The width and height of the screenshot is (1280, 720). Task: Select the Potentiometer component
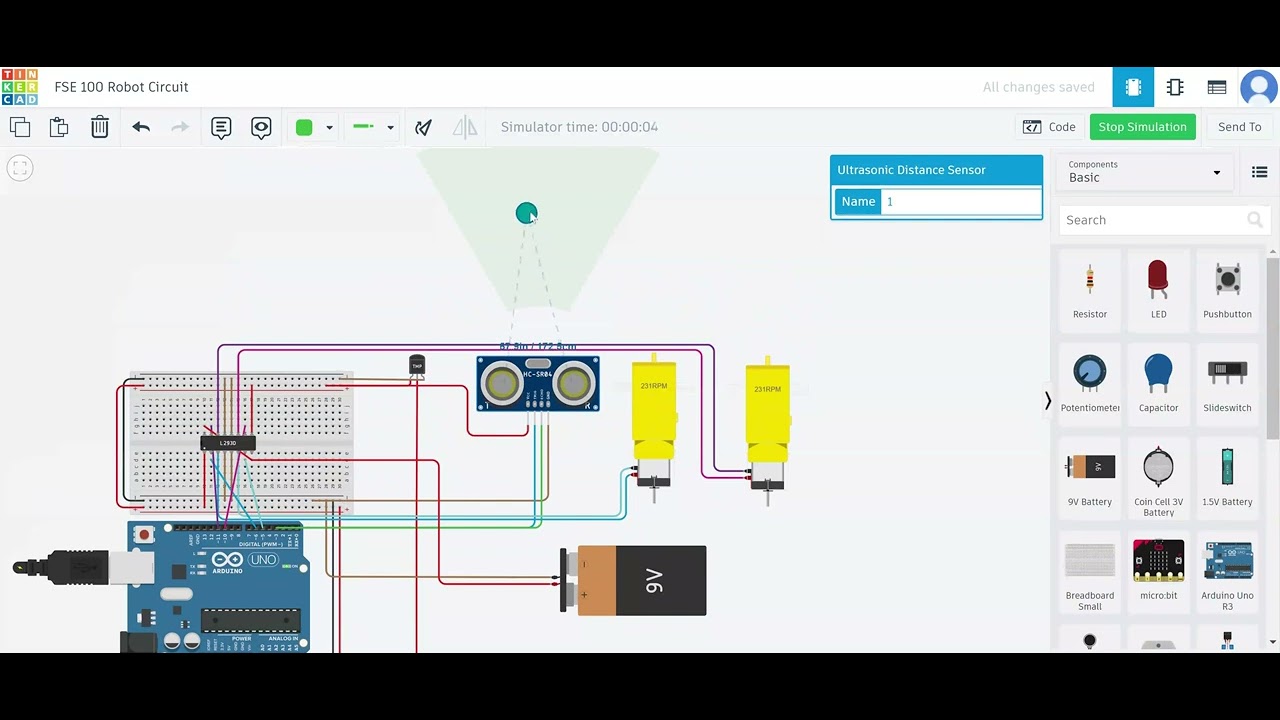point(1090,383)
